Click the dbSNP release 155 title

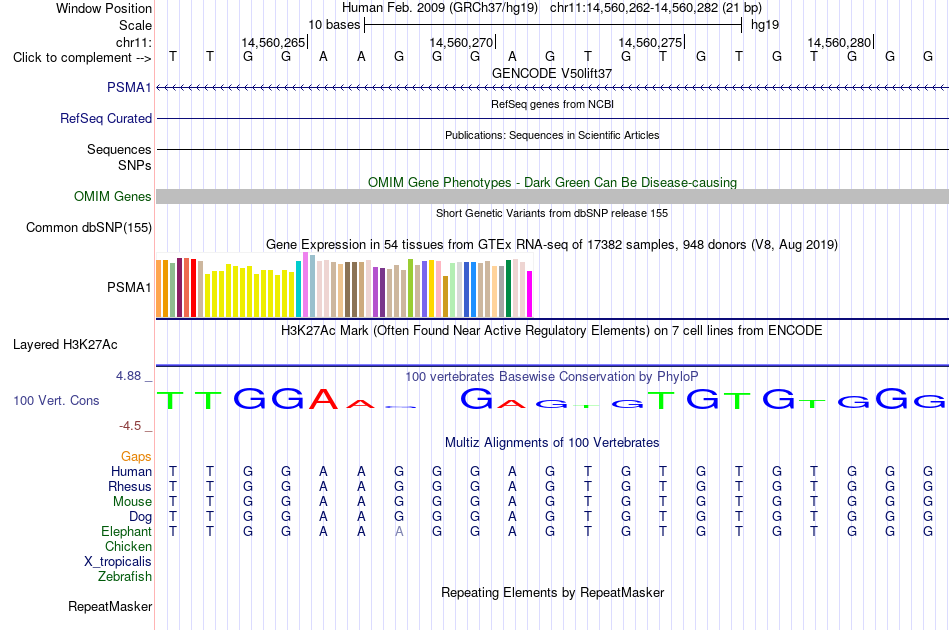(x=552, y=213)
